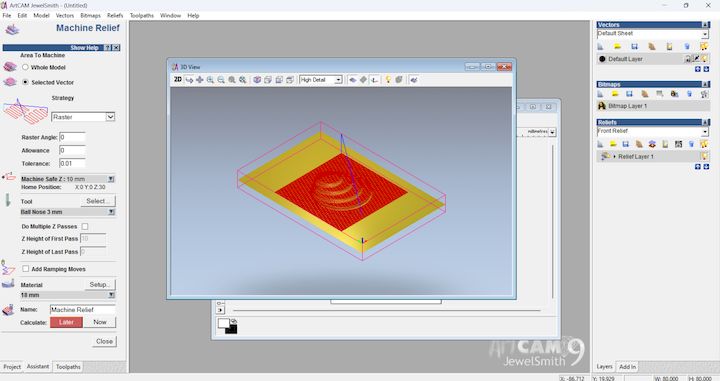
Task: Click the Close button in Machine Relief panel
Action: (x=104, y=341)
